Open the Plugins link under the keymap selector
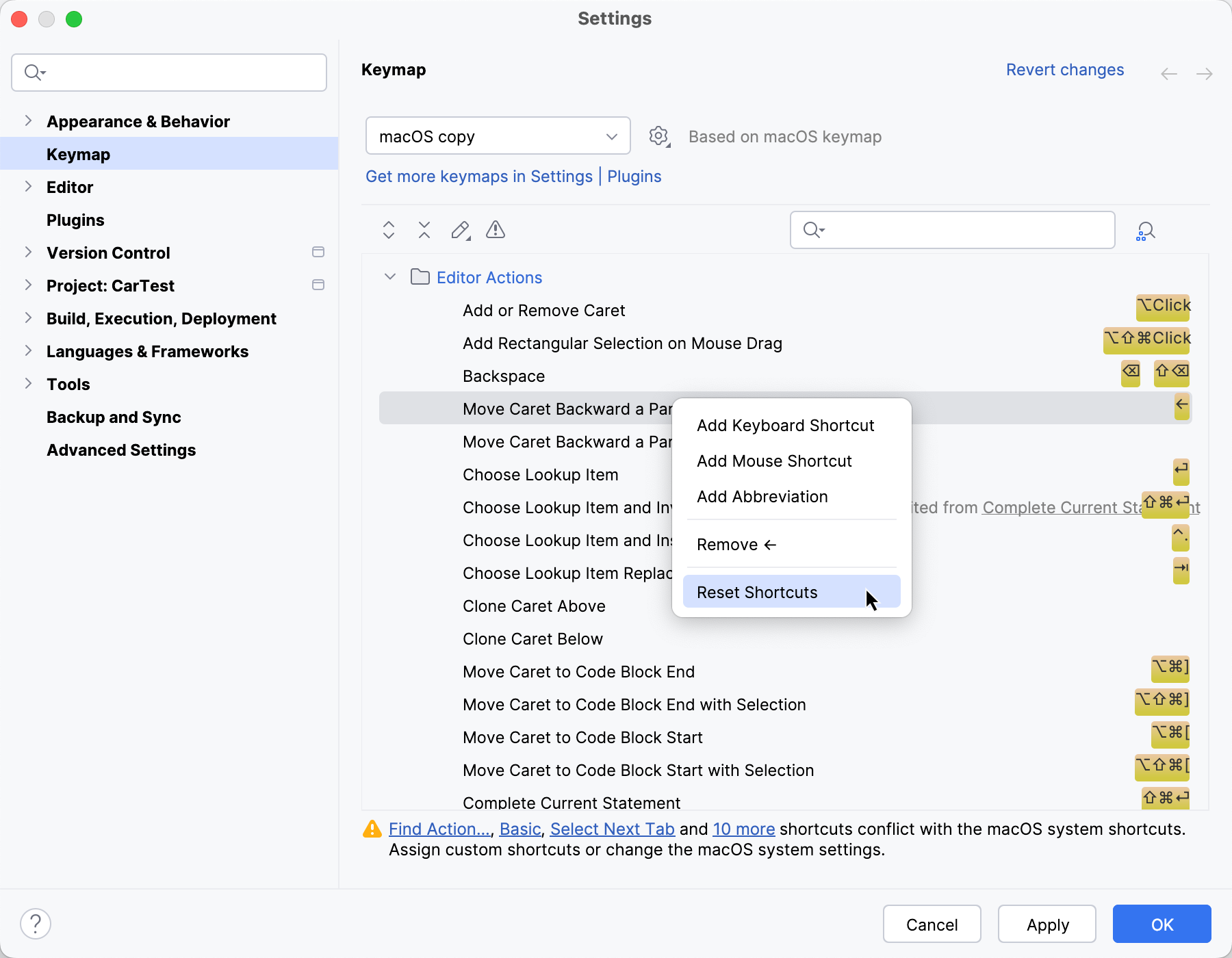Screen dimensions: 1232x958 pyautogui.click(x=634, y=177)
